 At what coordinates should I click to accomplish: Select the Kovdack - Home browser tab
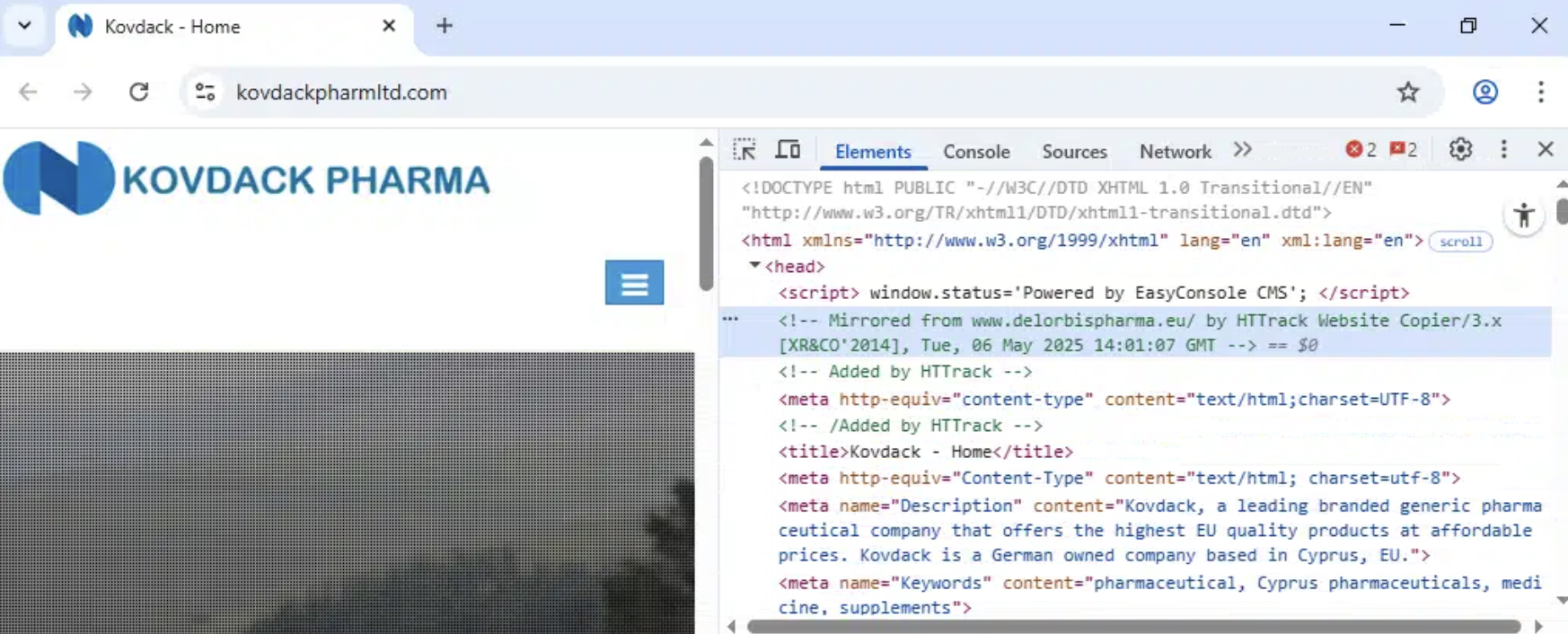[233, 27]
